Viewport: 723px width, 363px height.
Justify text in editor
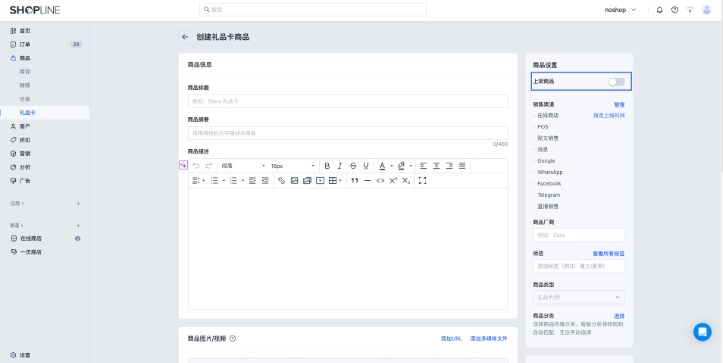pyautogui.click(x=462, y=166)
